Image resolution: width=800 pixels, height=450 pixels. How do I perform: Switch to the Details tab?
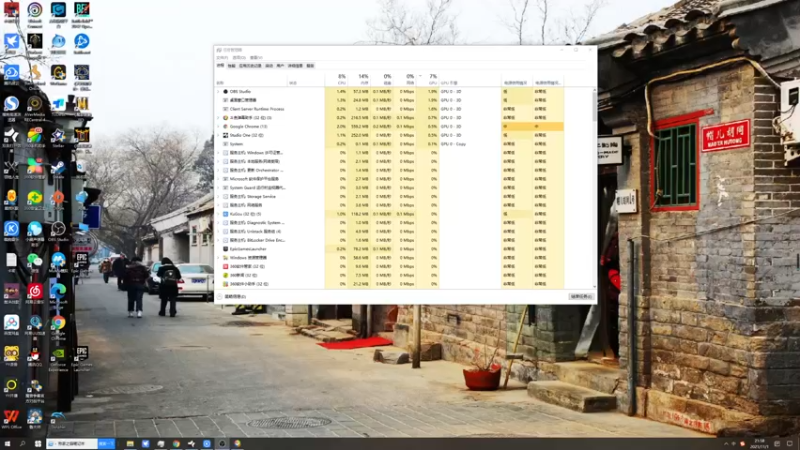295,66
